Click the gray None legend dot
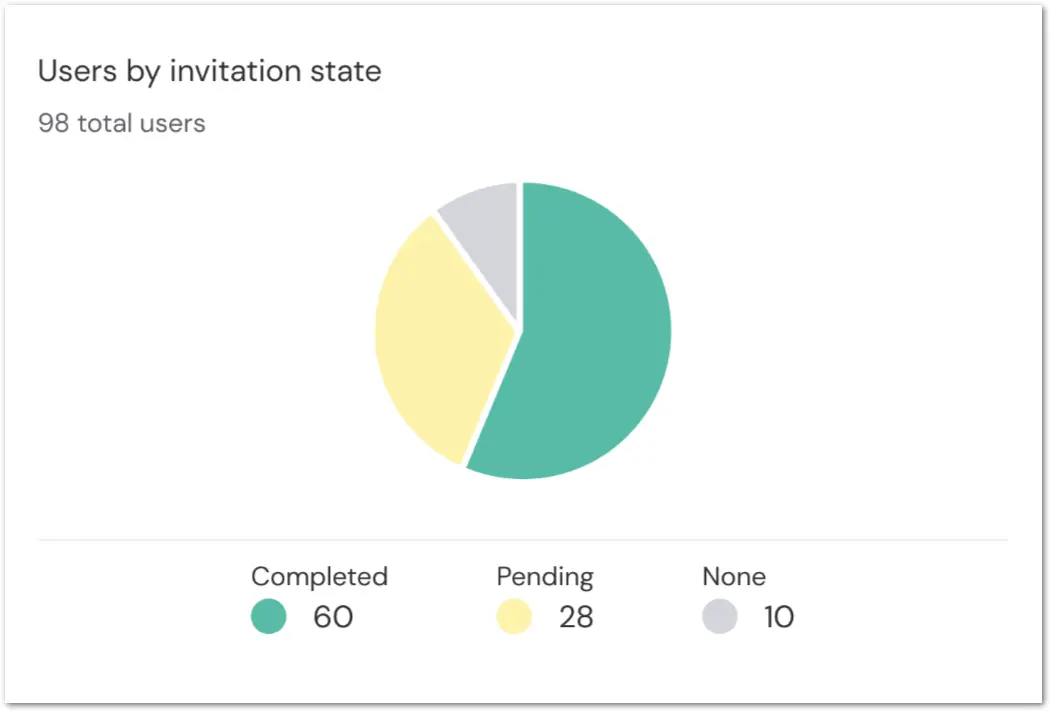The height and width of the screenshot is (712, 1051). (720, 616)
